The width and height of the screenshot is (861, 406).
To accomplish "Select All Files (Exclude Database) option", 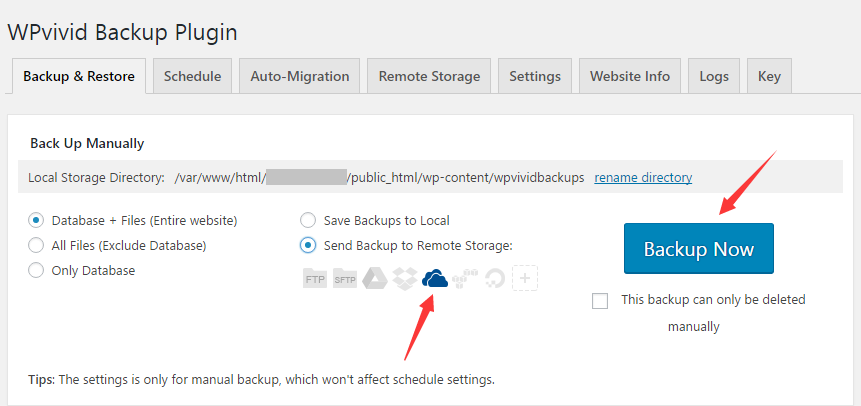I will (36, 246).
